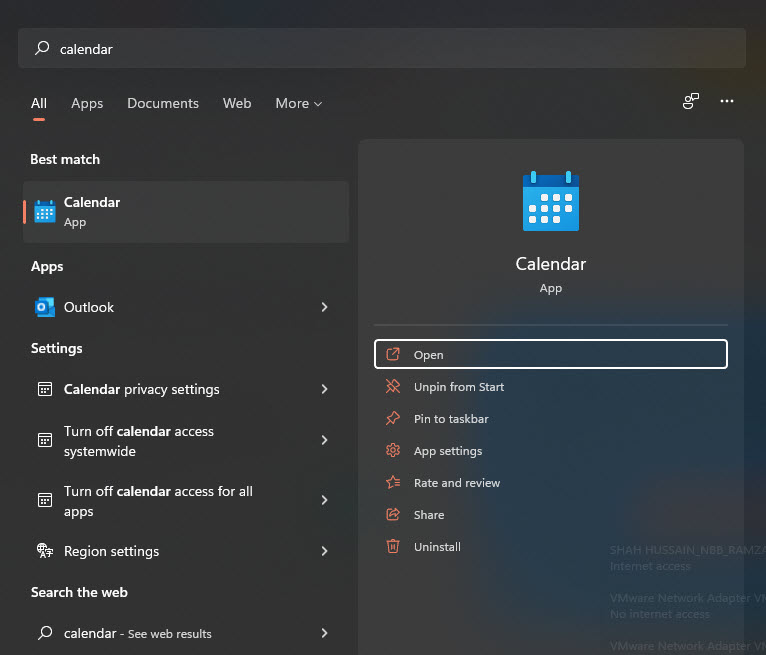Choose Uninstall
This screenshot has height=655, width=766.
coord(551,547)
